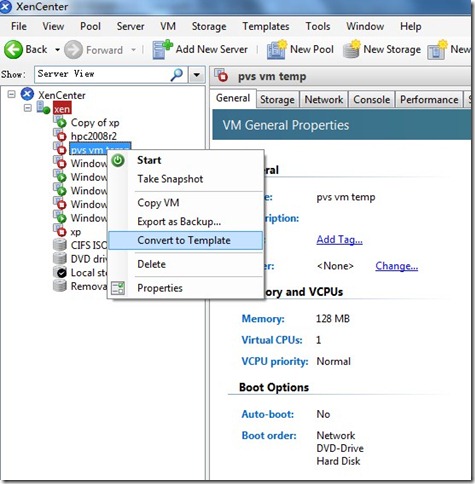This screenshot has height=484, width=475.
Task: Open the Back history dropdown arrow
Action: pyautogui.click(x=57, y=50)
